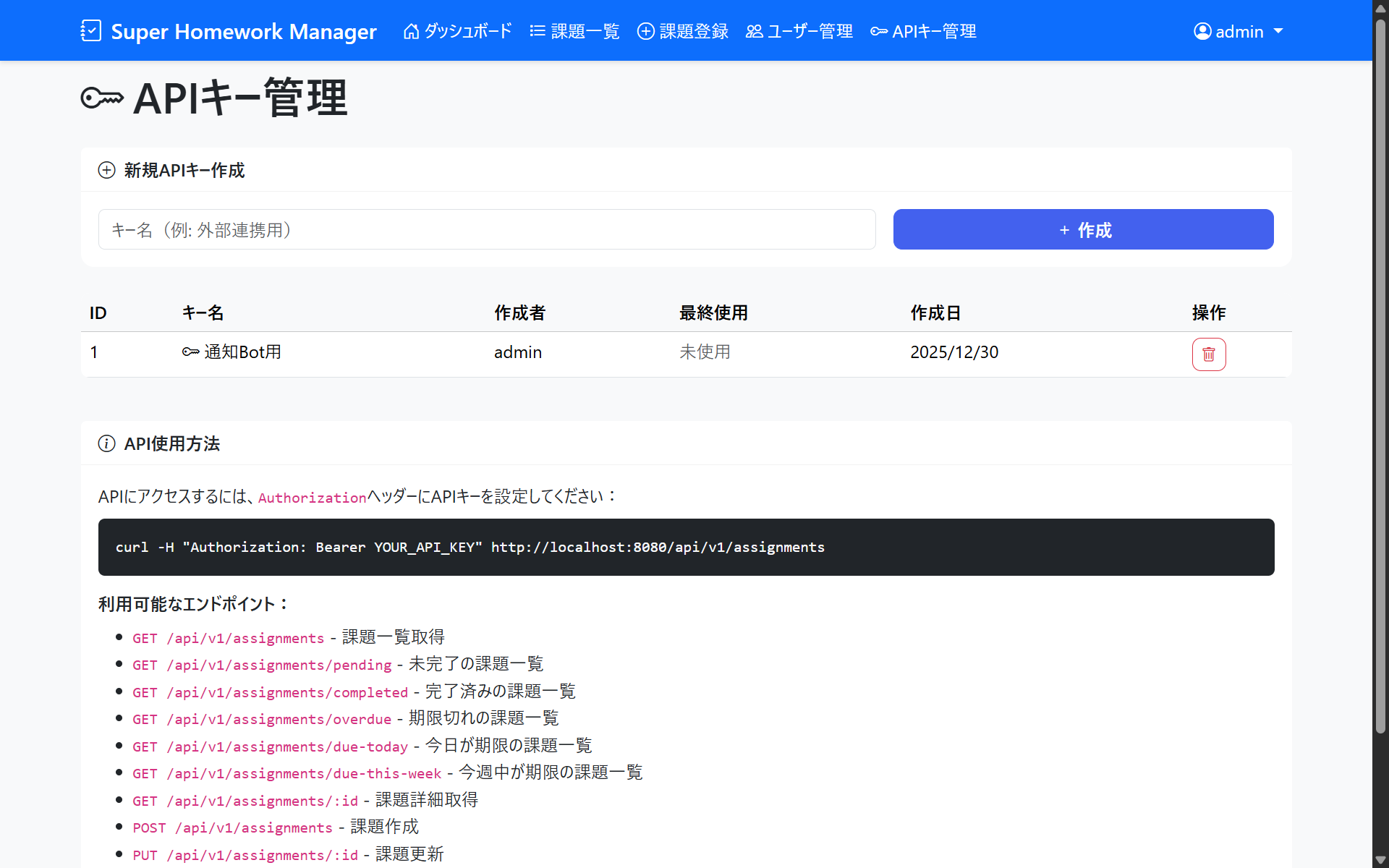Click the plus-circle icon by 新規APIキー作成

[x=106, y=170]
